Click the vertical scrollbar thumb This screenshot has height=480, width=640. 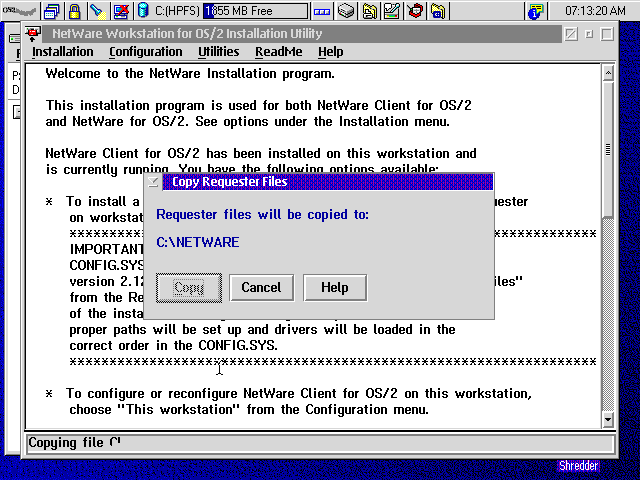pos(608,151)
